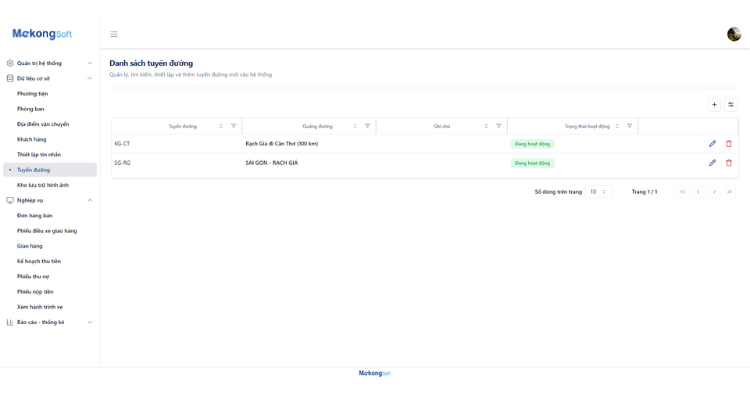Edit the KG-CT route with pencil icon
750x400 pixels.
tap(712, 144)
